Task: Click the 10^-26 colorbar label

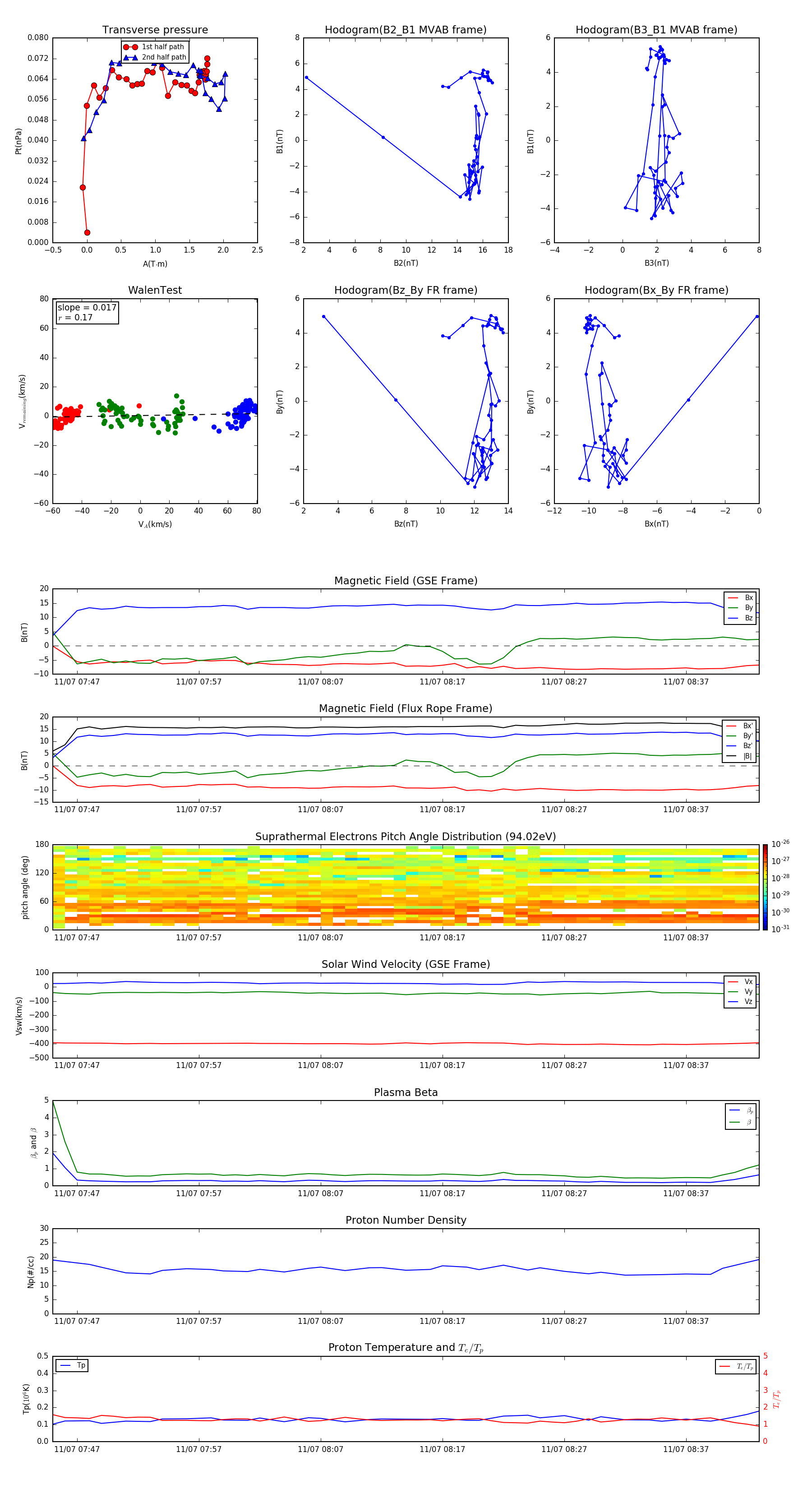Action: tap(780, 844)
